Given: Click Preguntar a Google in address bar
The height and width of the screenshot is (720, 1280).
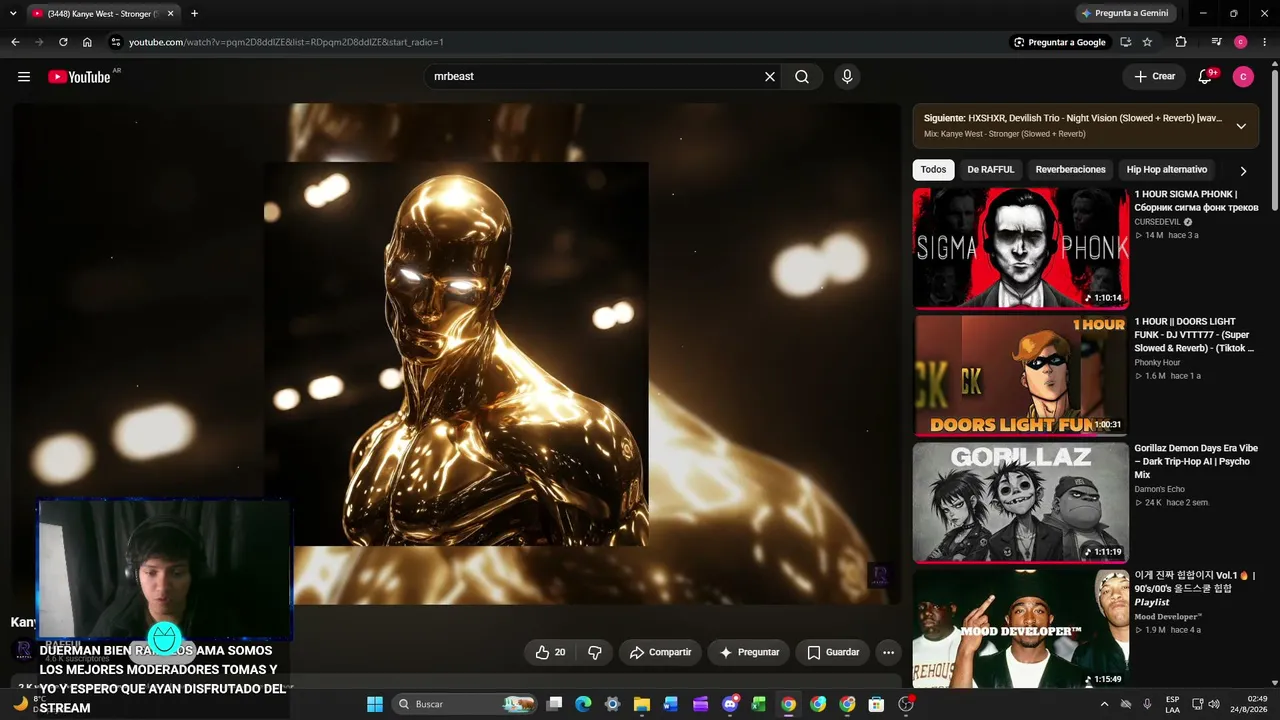Looking at the screenshot, I should point(1059,42).
